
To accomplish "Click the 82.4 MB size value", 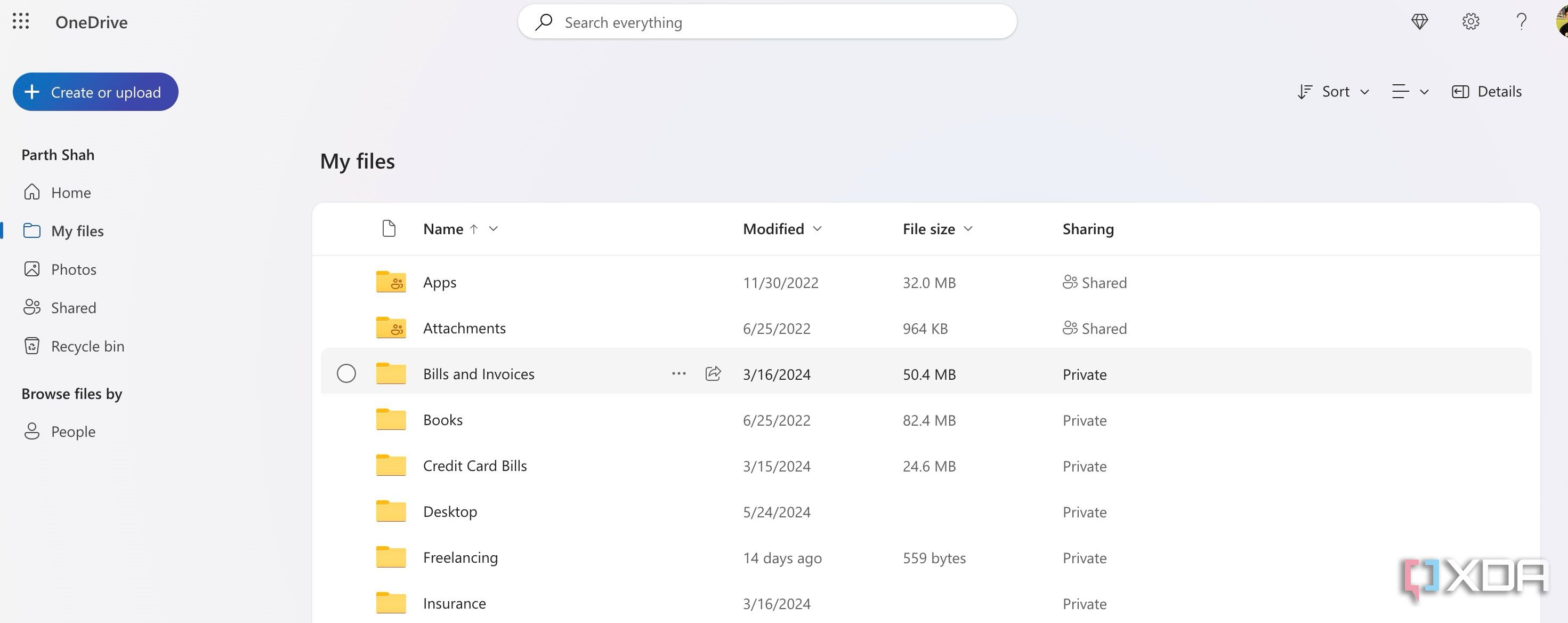I will tap(929, 420).
